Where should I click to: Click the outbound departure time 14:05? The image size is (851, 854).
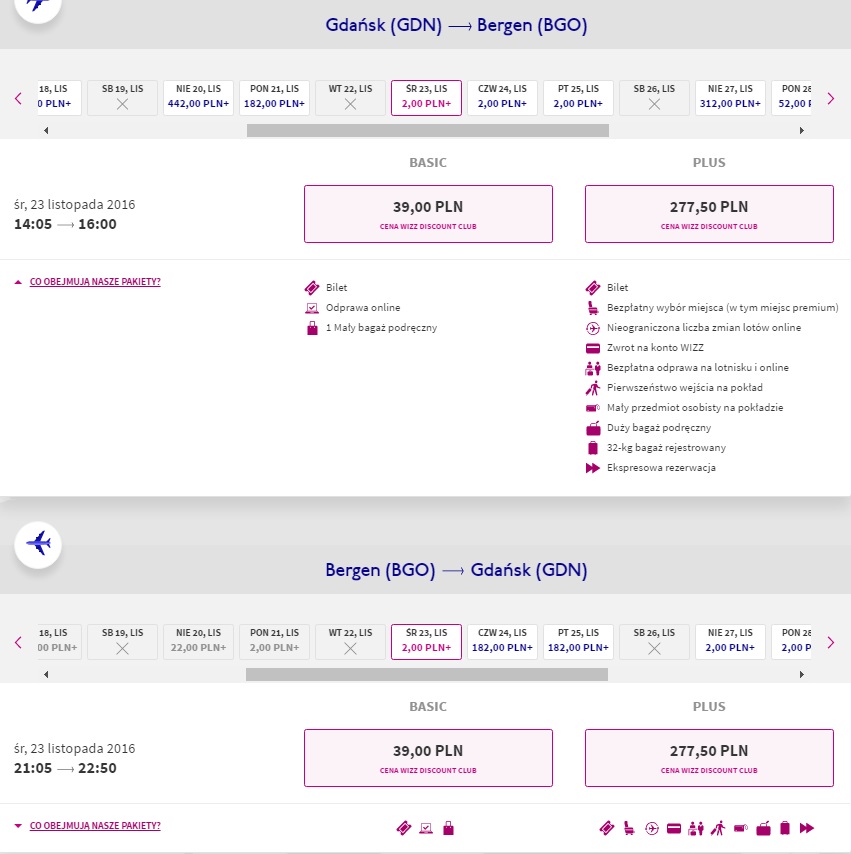click(33, 224)
